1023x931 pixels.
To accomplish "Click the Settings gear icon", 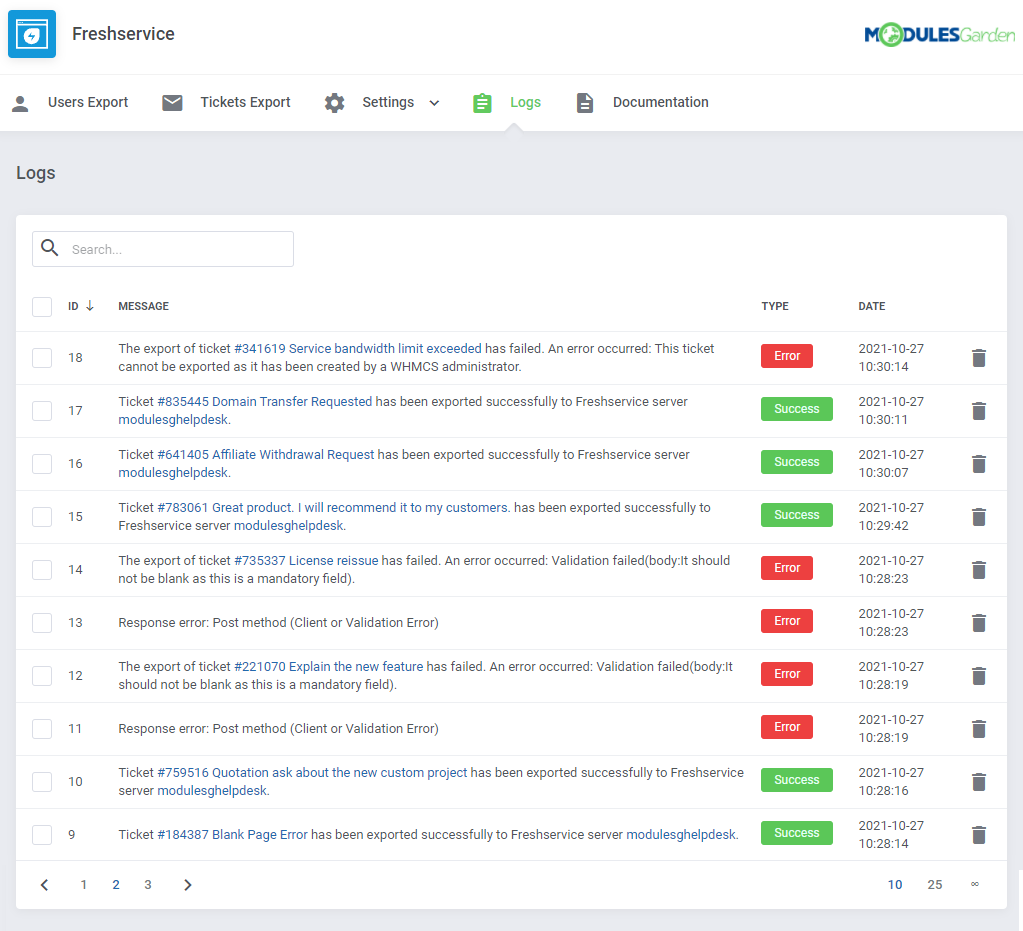I will 335,102.
